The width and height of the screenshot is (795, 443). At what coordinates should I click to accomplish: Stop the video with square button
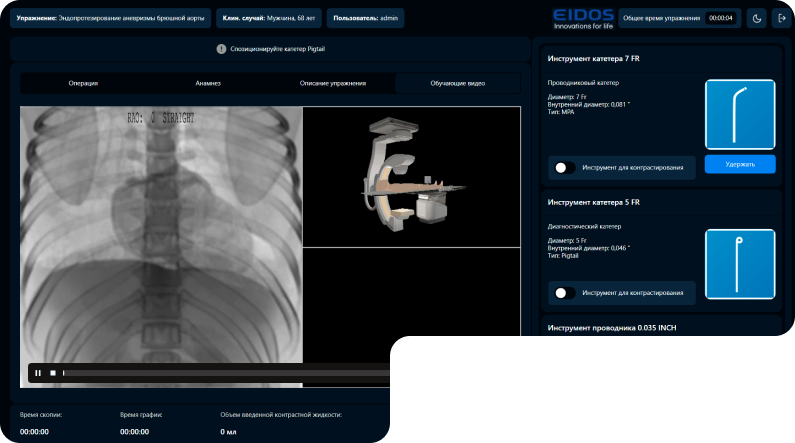click(53, 373)
